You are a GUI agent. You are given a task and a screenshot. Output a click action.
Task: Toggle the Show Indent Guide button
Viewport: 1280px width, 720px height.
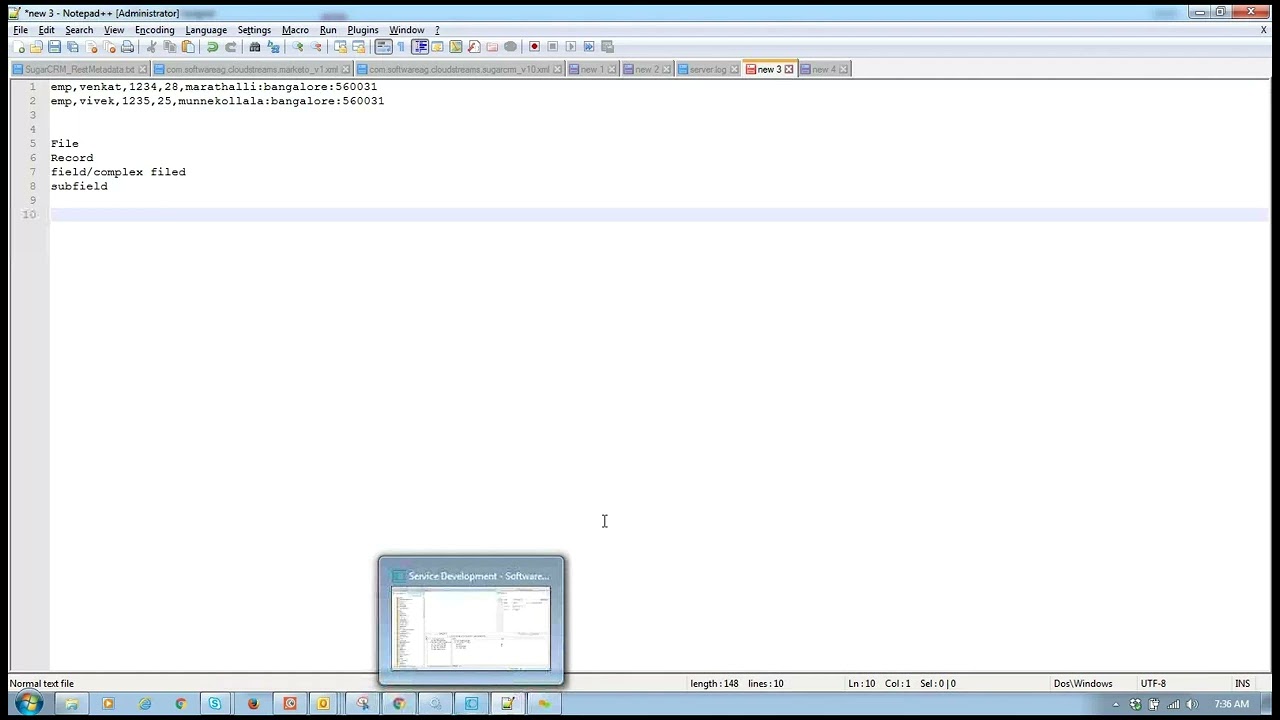[420, 47]
